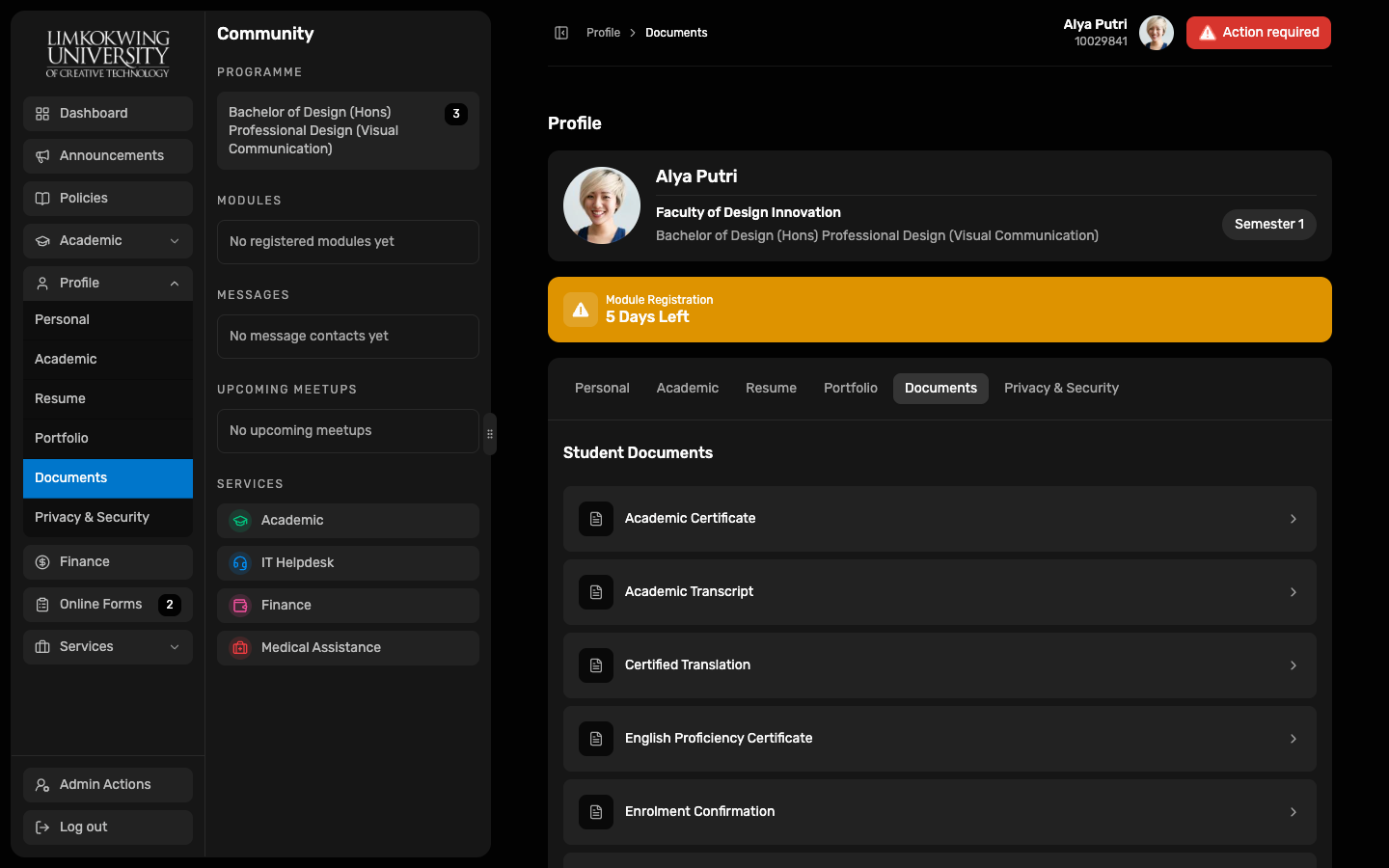This screenshot has height=868, width=1389.
Task: Click the Academic Certificate document icon
Action: click(596, 519)
